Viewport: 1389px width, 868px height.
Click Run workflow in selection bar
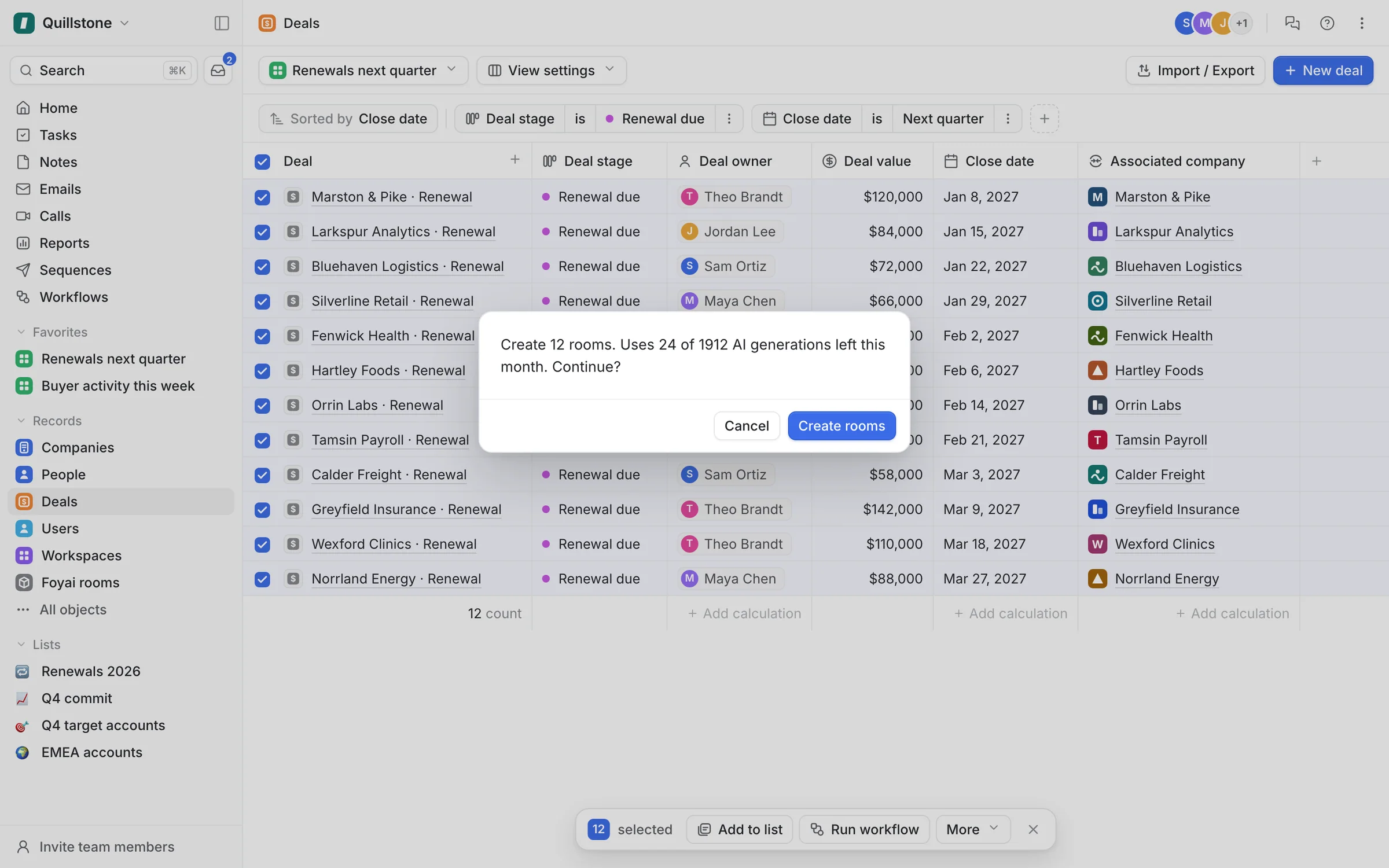point(864,829)
